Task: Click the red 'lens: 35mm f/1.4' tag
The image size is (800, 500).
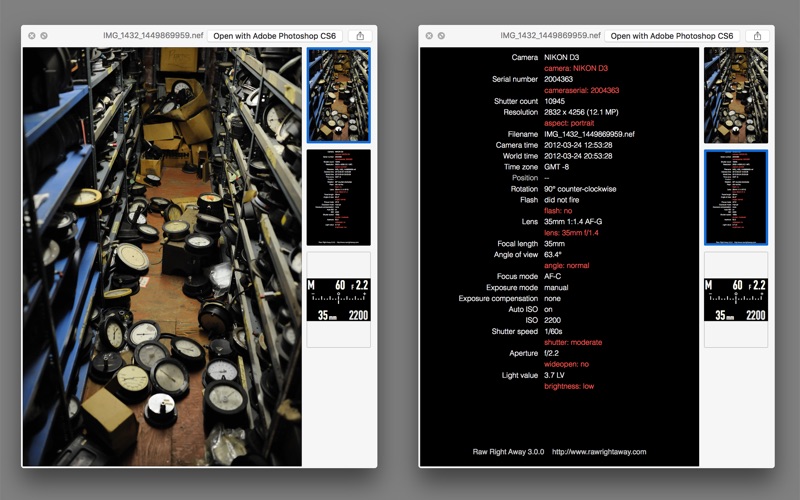Action: click(x=571, y=233)
